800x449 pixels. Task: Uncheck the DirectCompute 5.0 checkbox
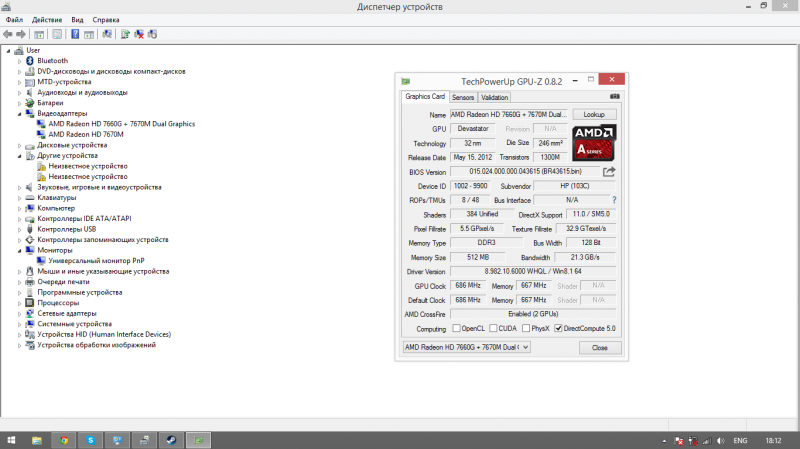click(x=558, y=328)
